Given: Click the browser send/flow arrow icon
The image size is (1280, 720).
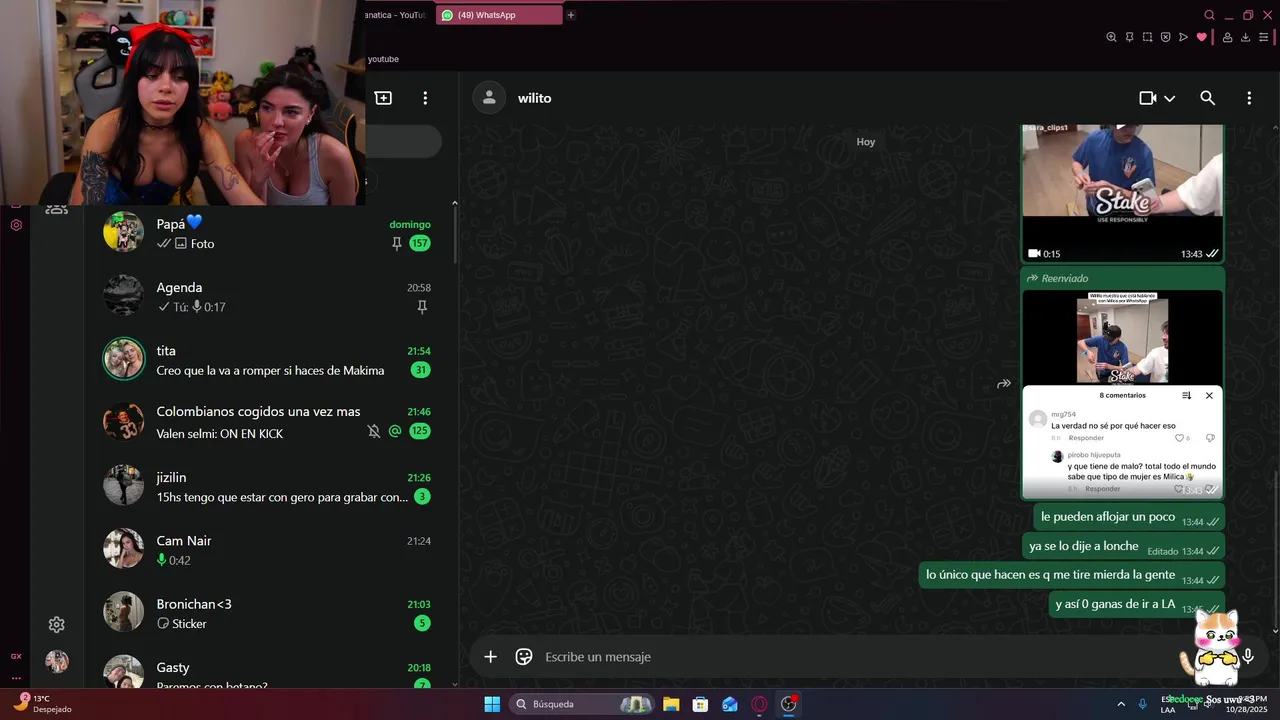Looking at the screenshot, I should pos(1183,37).
